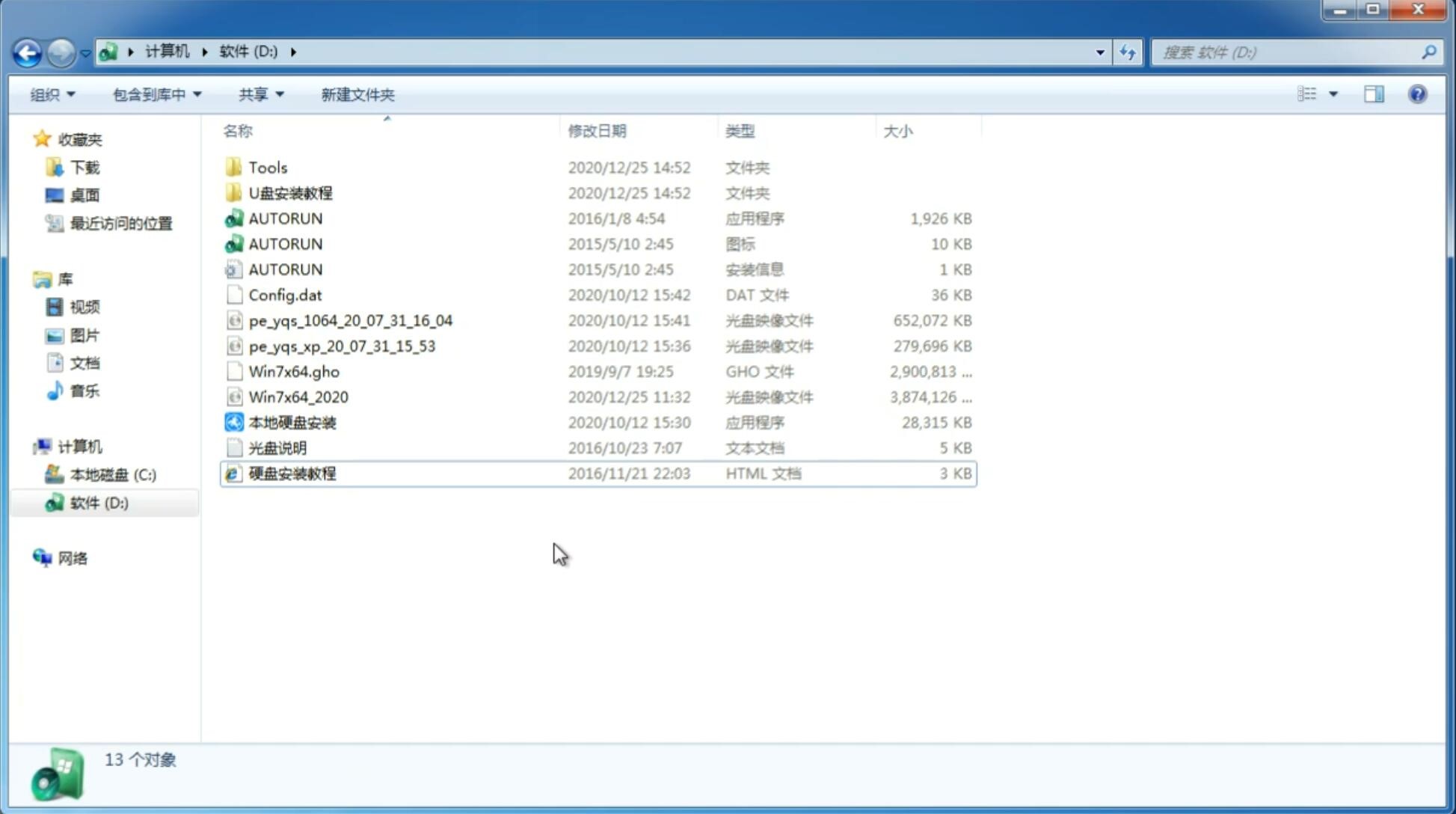Open the U盘安装教程 folder

[291, 192]
